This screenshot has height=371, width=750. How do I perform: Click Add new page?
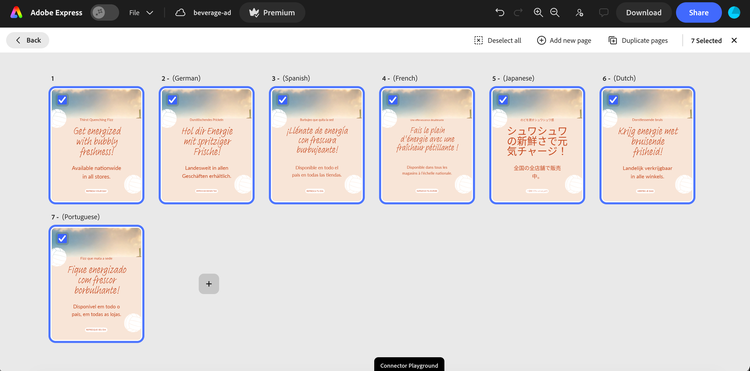click(564, 41)
